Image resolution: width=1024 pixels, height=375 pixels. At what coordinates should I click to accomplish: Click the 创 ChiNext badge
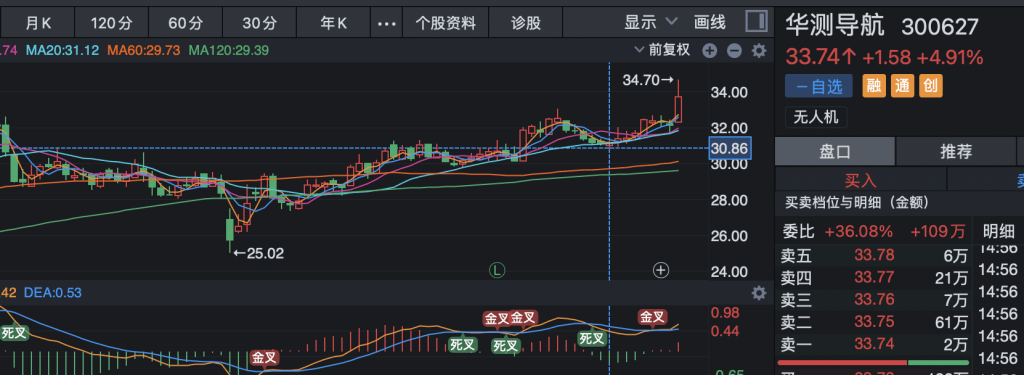click(x=931, y=86)
